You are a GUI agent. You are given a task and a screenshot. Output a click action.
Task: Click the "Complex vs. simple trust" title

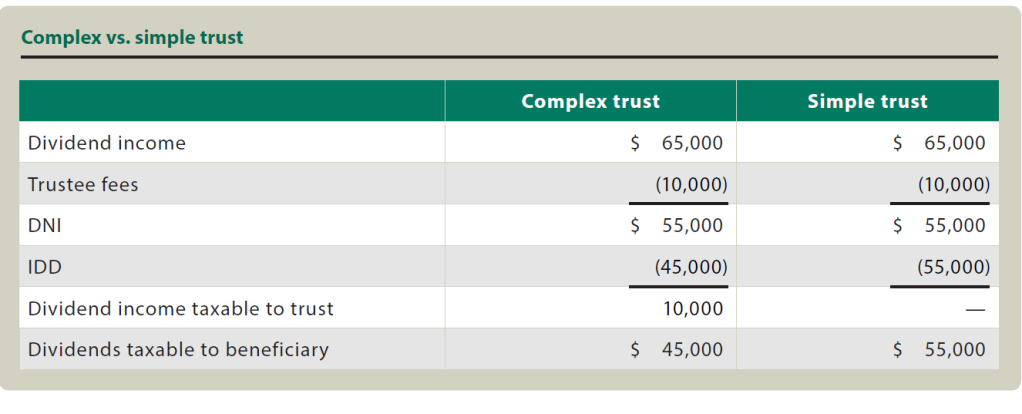tap(132, 38)
